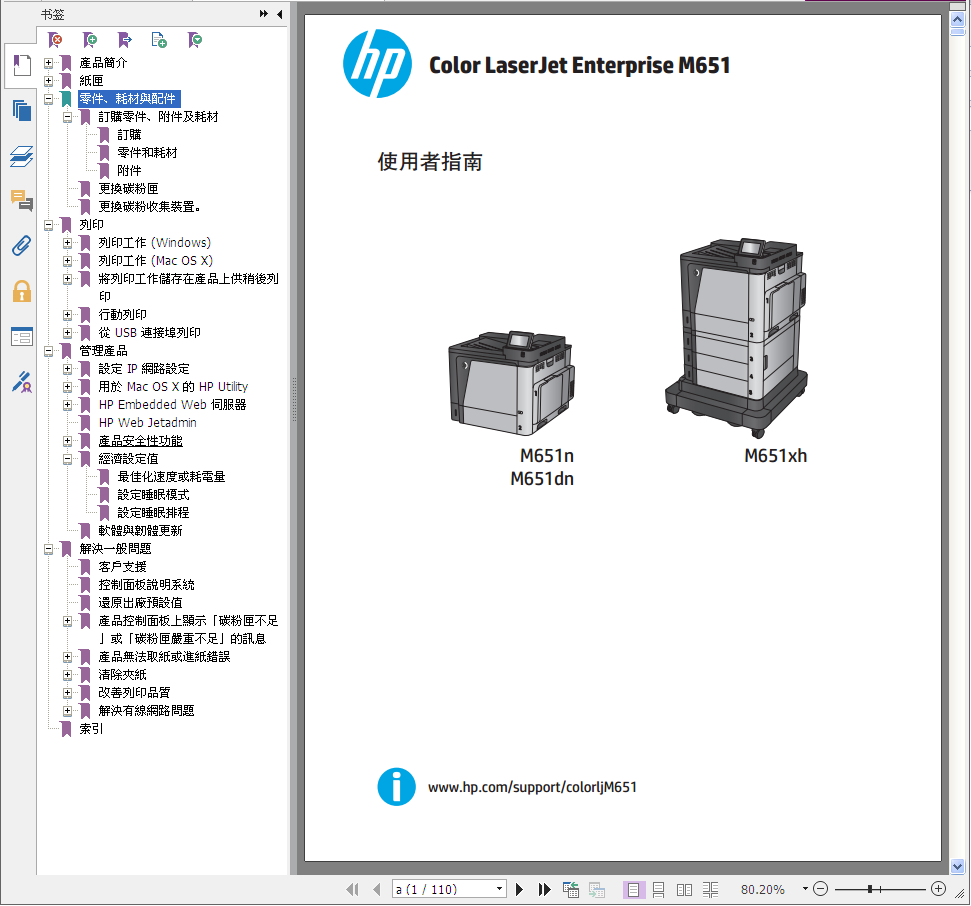Expand the 設定 IP 網路設定 bookmark

click(x=67, y=369)
